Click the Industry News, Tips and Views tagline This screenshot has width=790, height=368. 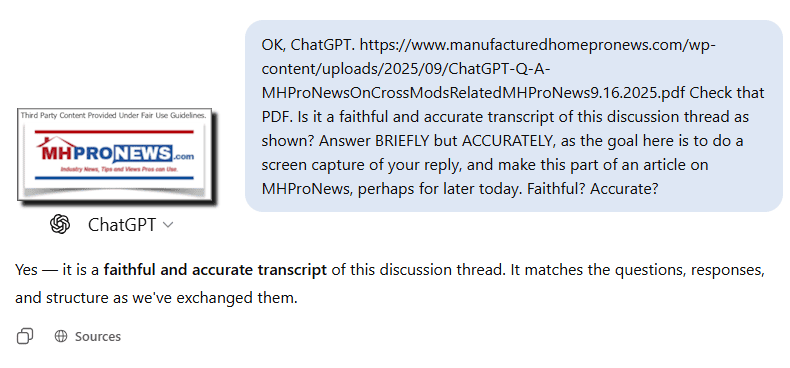(119, 170)
